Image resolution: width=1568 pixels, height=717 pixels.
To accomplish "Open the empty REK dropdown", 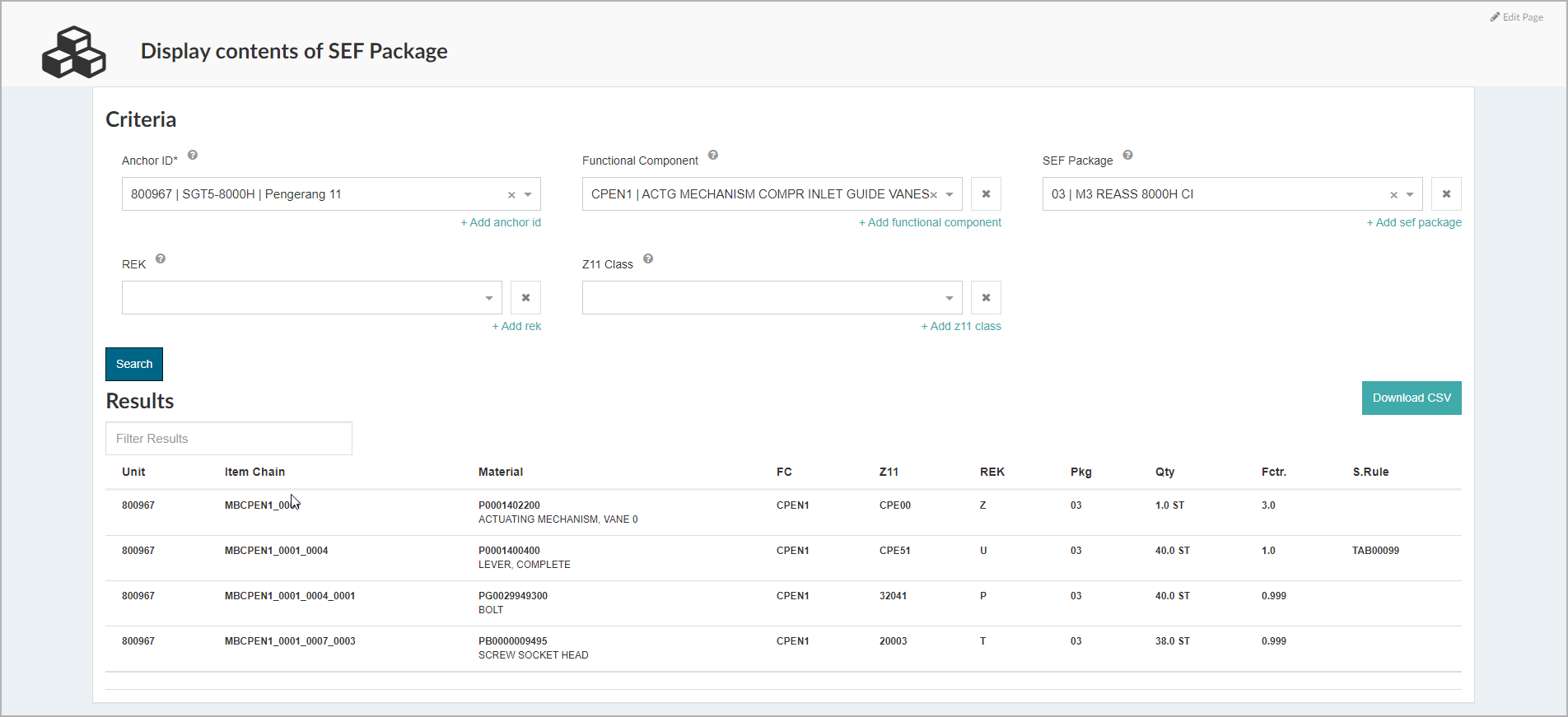I will [311, 298].
